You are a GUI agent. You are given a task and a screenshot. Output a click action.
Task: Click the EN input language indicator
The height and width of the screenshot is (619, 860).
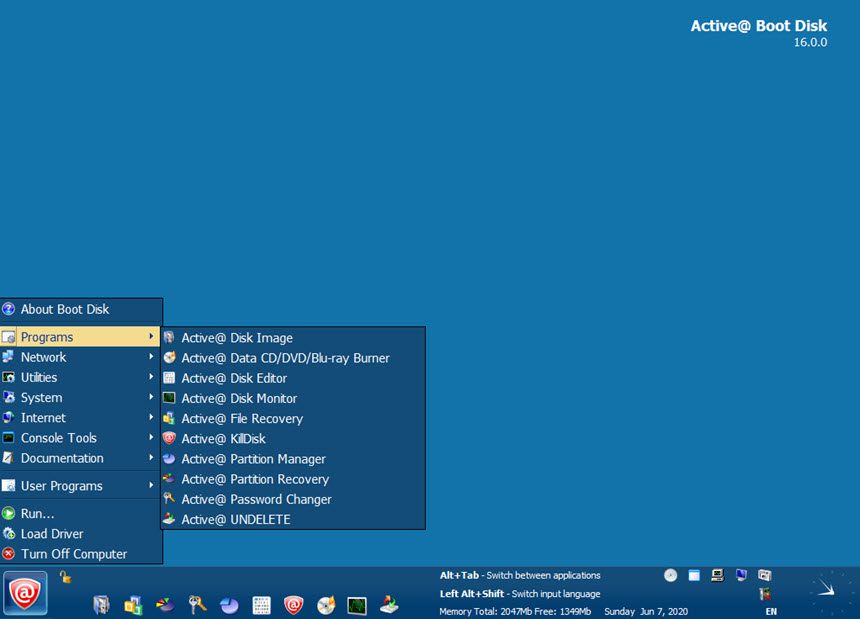(x=771, y=611)
